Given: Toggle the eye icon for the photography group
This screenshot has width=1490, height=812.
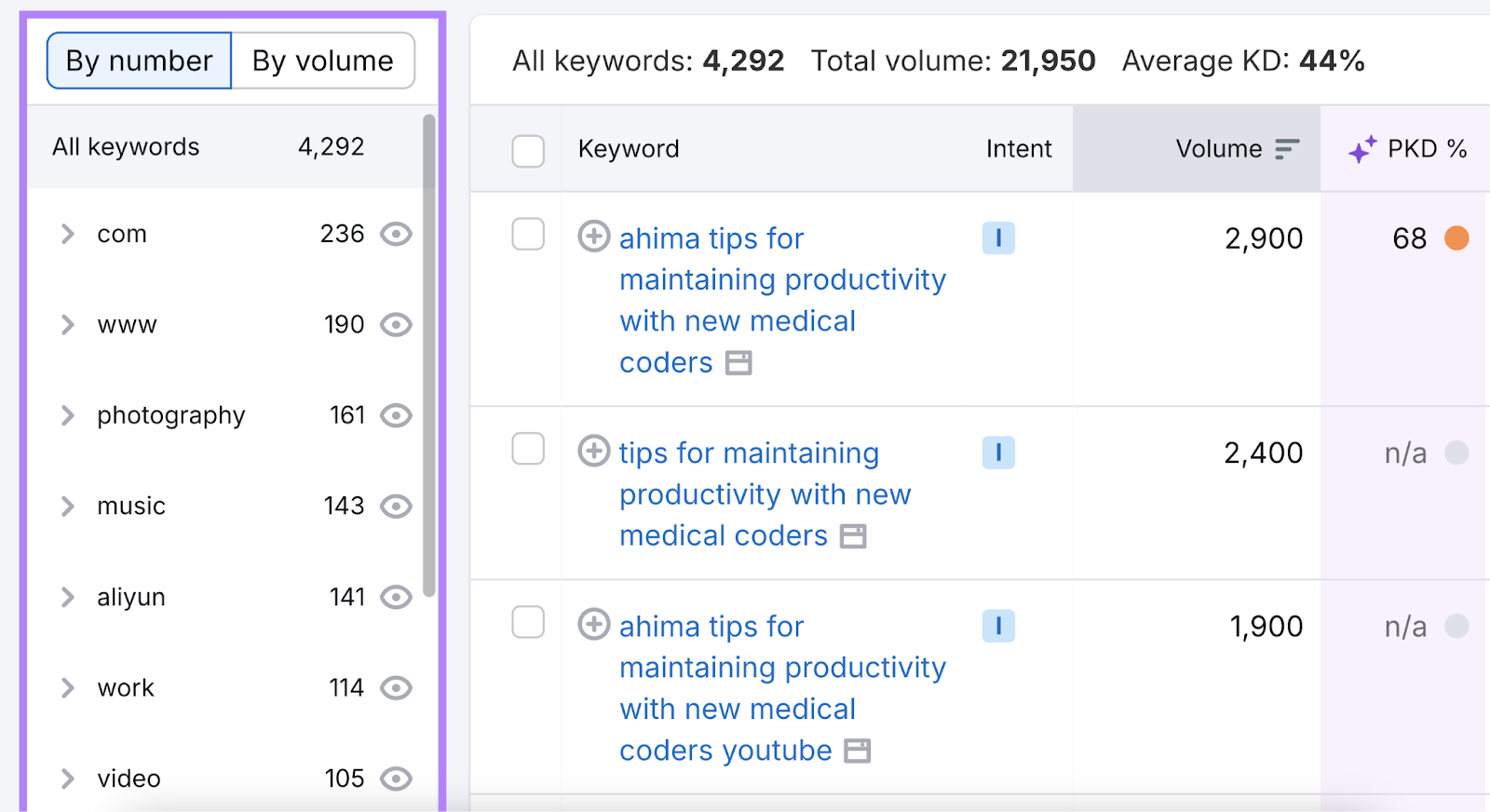Looking at the screenshot, I should [397, 415].
